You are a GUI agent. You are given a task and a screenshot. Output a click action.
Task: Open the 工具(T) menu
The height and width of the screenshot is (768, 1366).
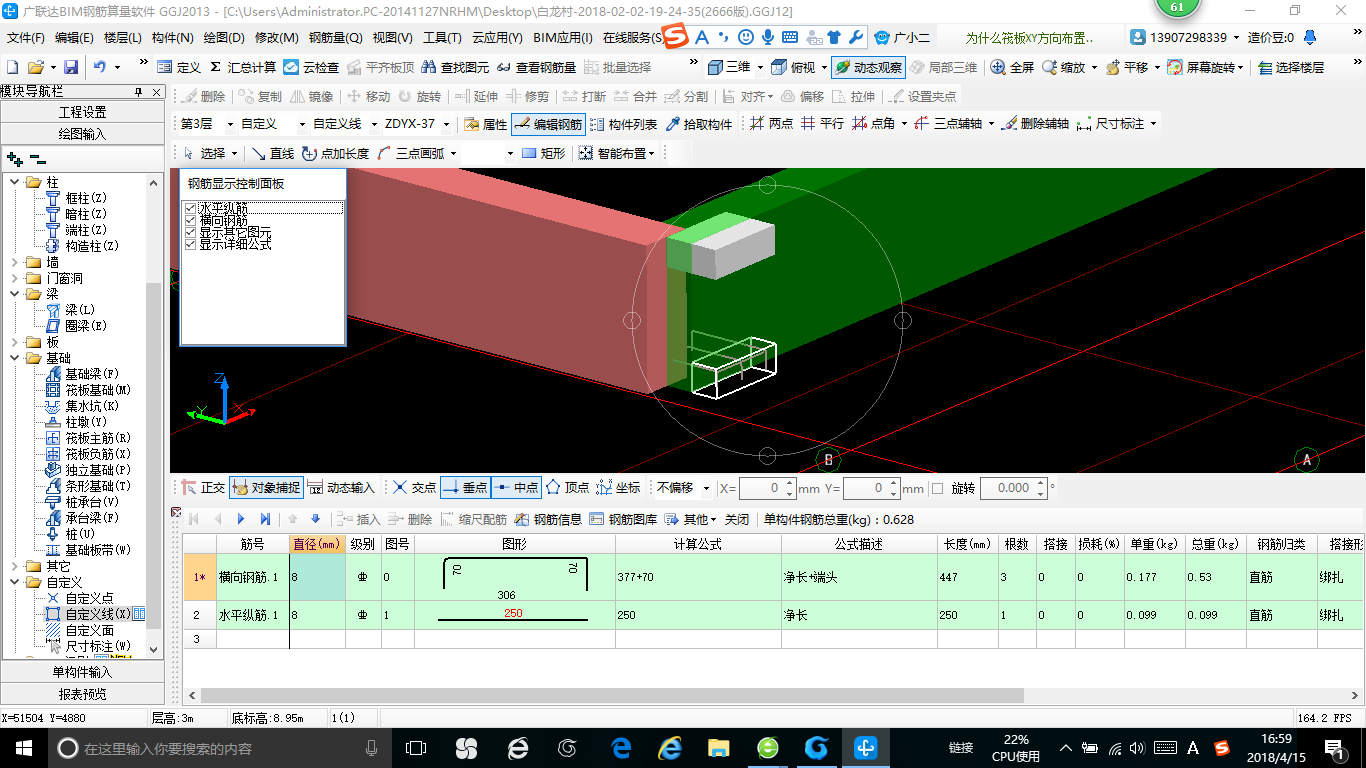[x=442, y=38]
